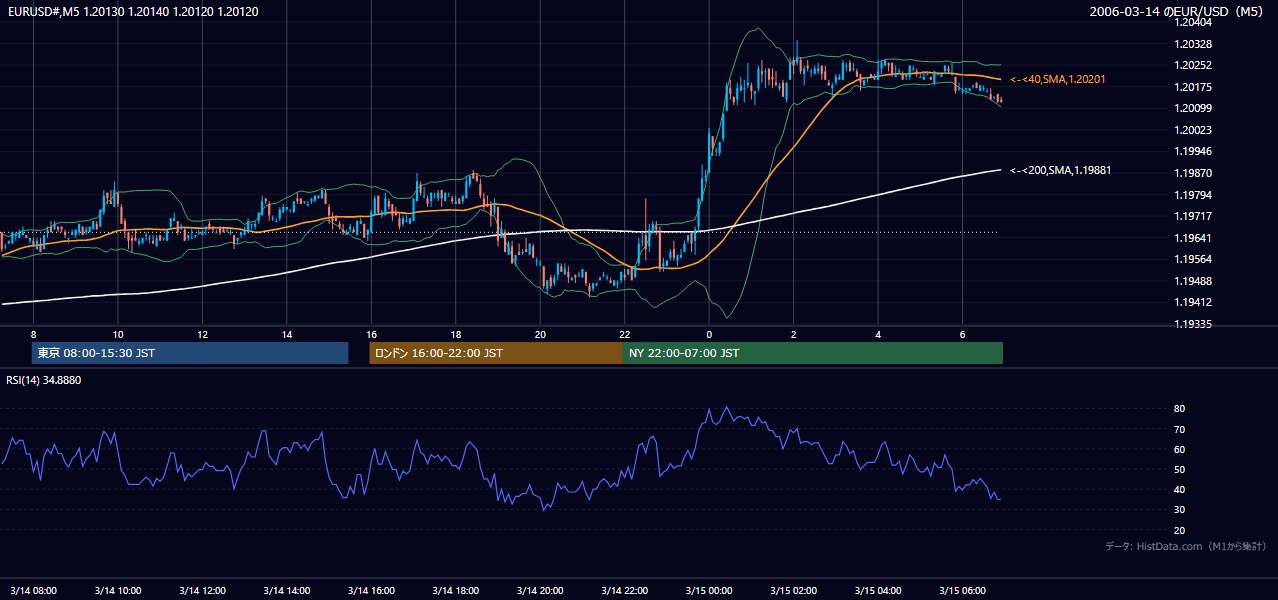The width and height of the screenshot is (1278, 600).
Task: Click price level 1.20023 on the axis
Action: 1193,131
